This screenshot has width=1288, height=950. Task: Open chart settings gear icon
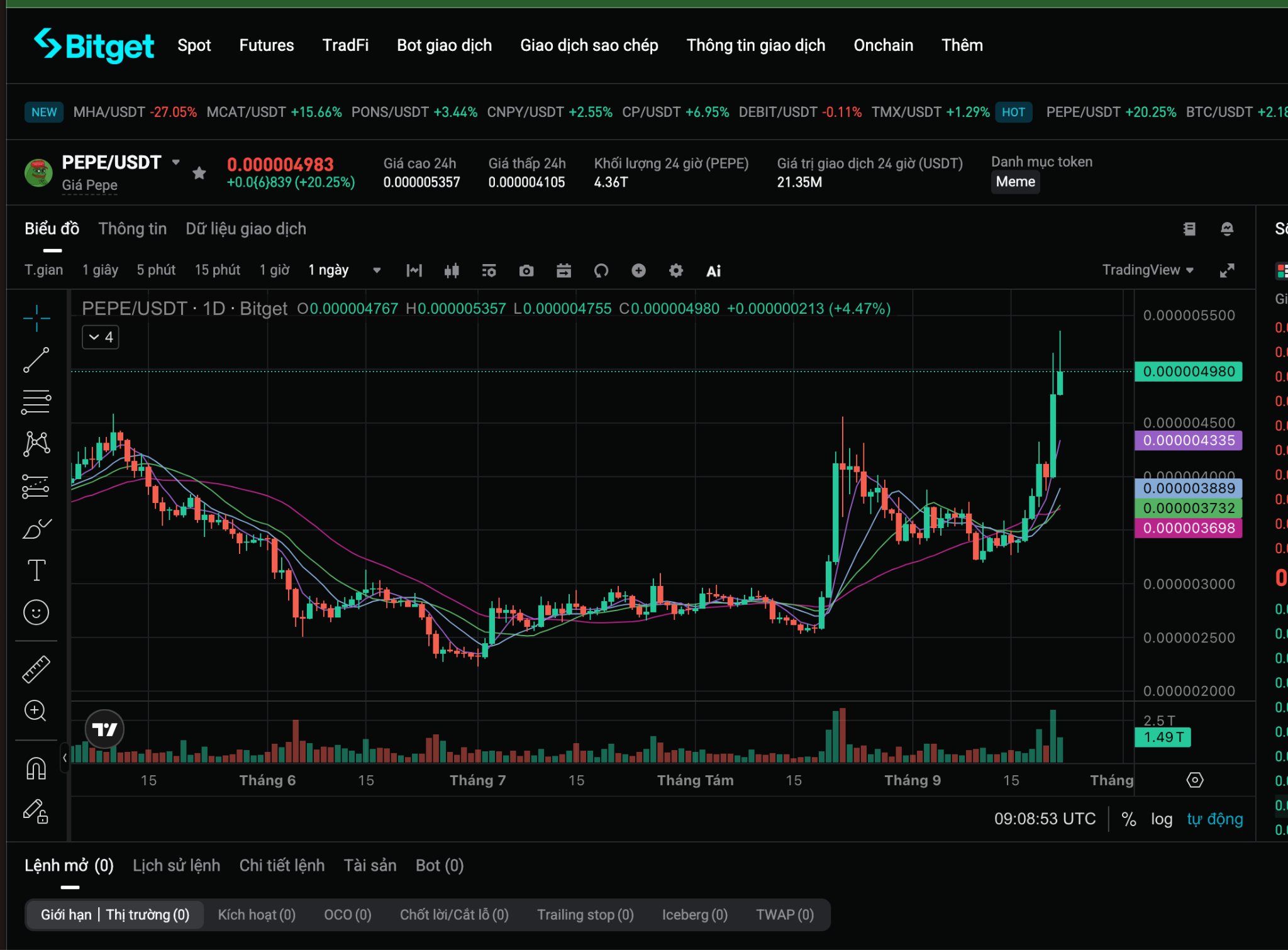tap(676, 271)
